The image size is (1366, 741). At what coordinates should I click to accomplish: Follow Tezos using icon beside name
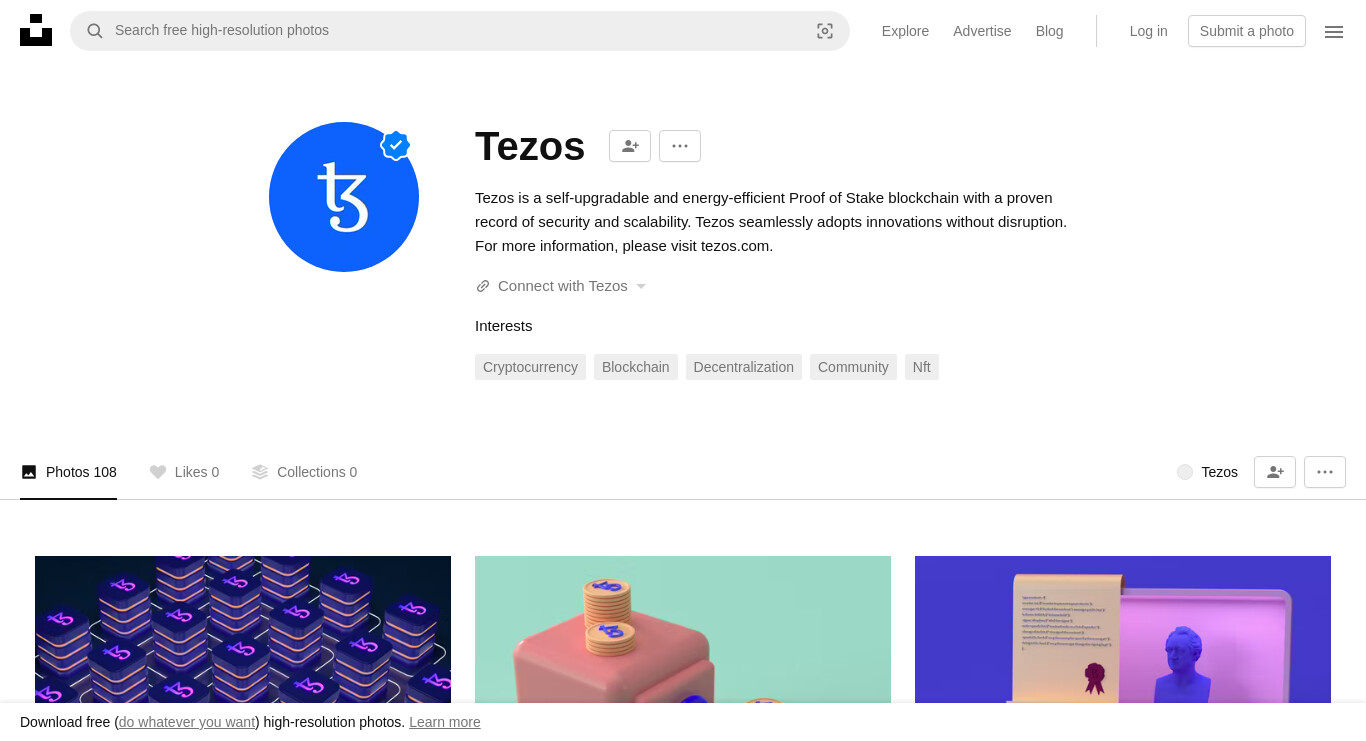(630, 146)
